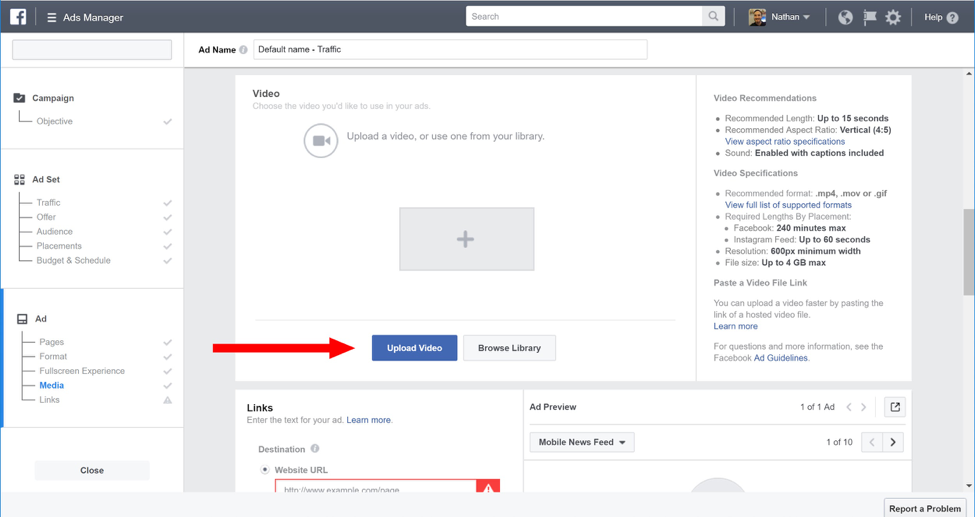975x517 pixels.
Task: Open Learn more link in Links section
Action: (x=369, y=420)
